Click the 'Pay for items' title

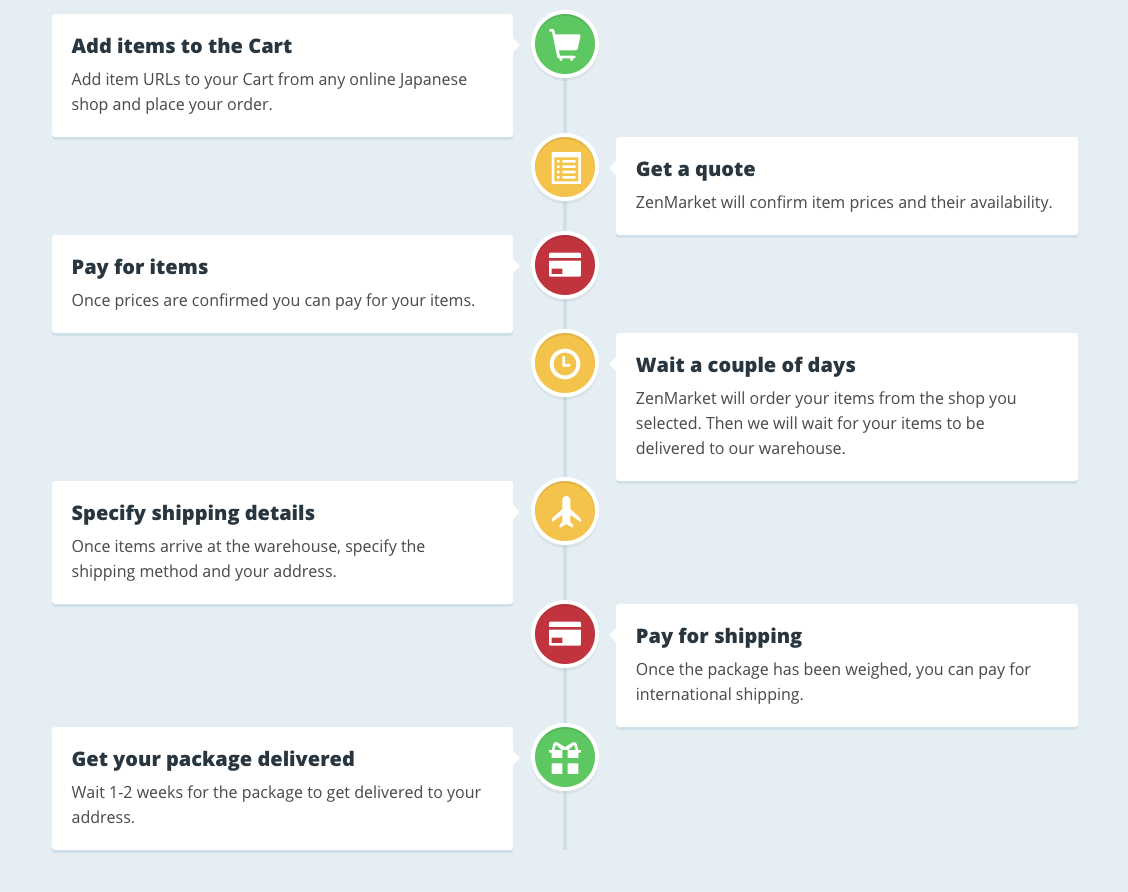click(140, 267)
